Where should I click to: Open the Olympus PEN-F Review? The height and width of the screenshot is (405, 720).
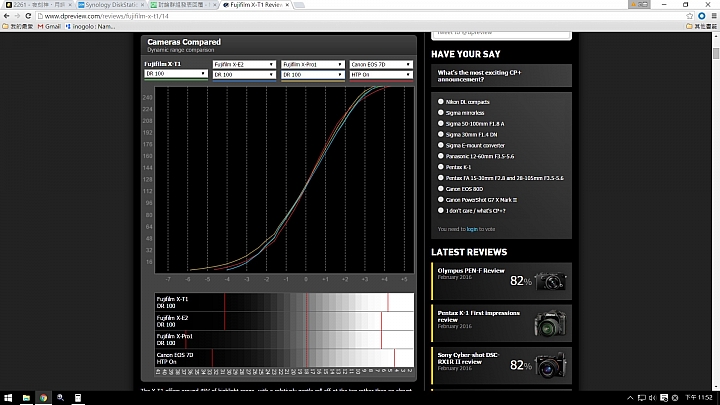(471, 271)
